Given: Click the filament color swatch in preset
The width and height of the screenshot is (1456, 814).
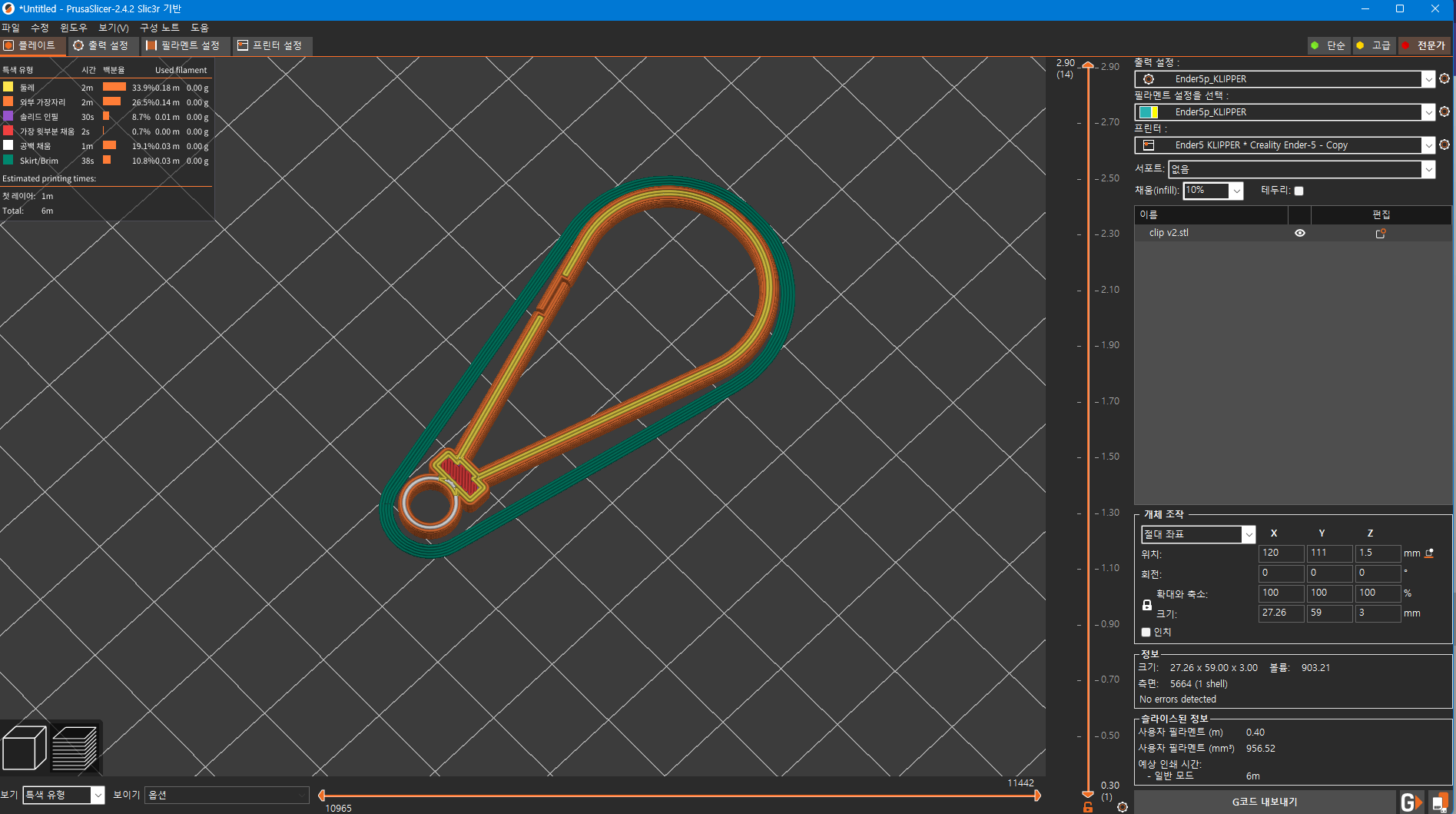Looking at the screenshot, I should coord(1149,112).
